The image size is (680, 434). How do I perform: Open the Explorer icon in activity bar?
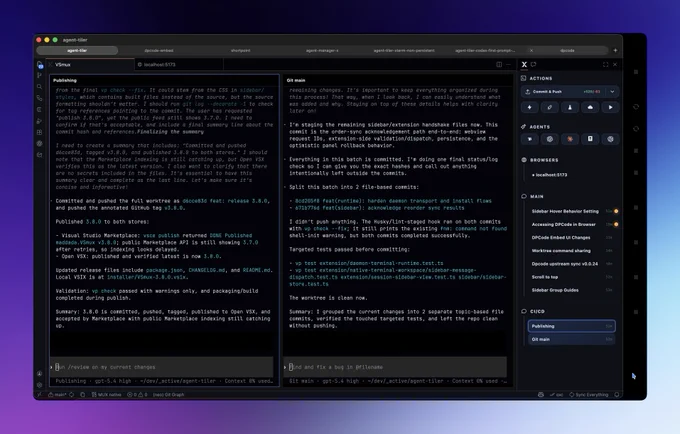(x=40, y=65)
